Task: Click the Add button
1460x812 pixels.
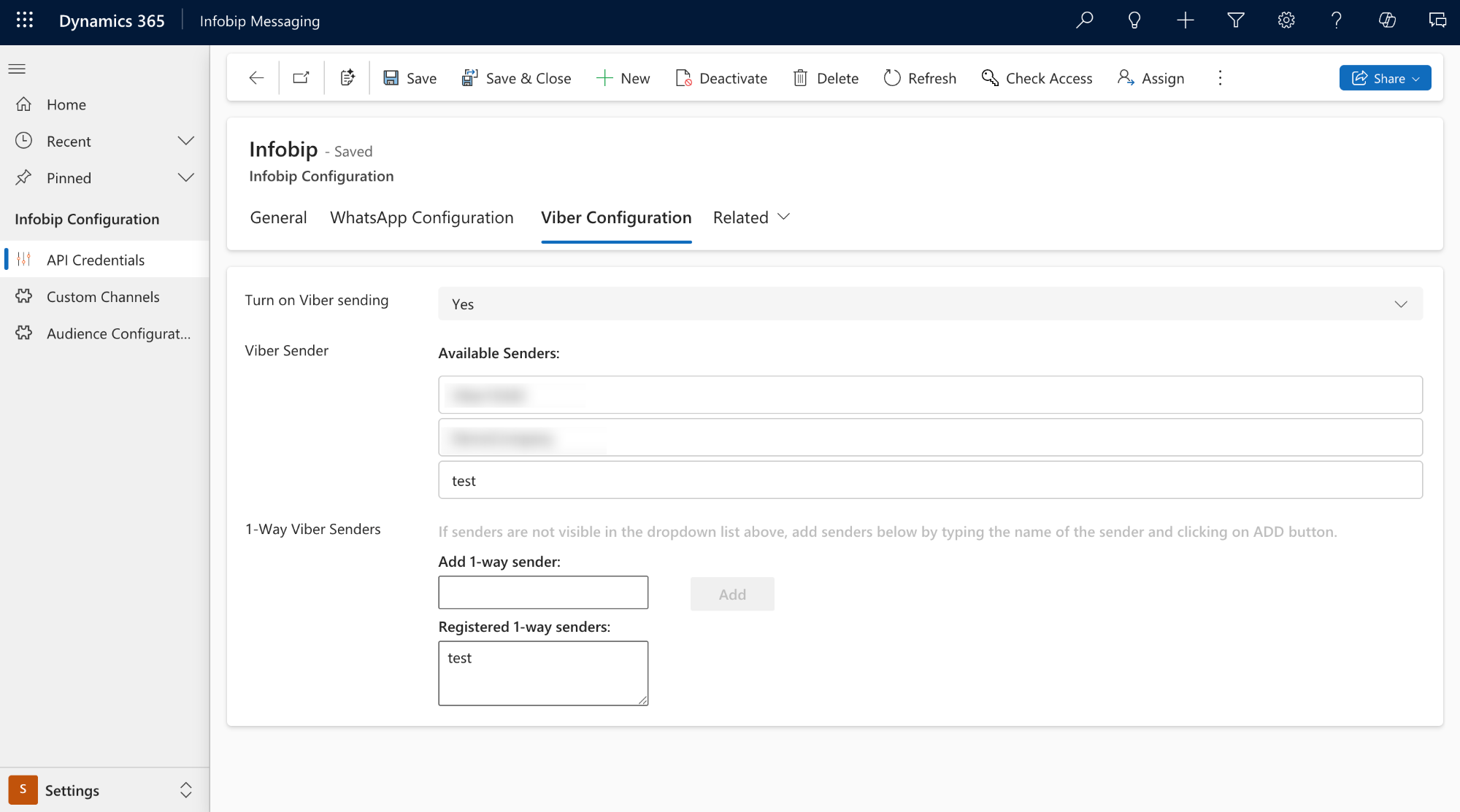Action: coord(732,594)
